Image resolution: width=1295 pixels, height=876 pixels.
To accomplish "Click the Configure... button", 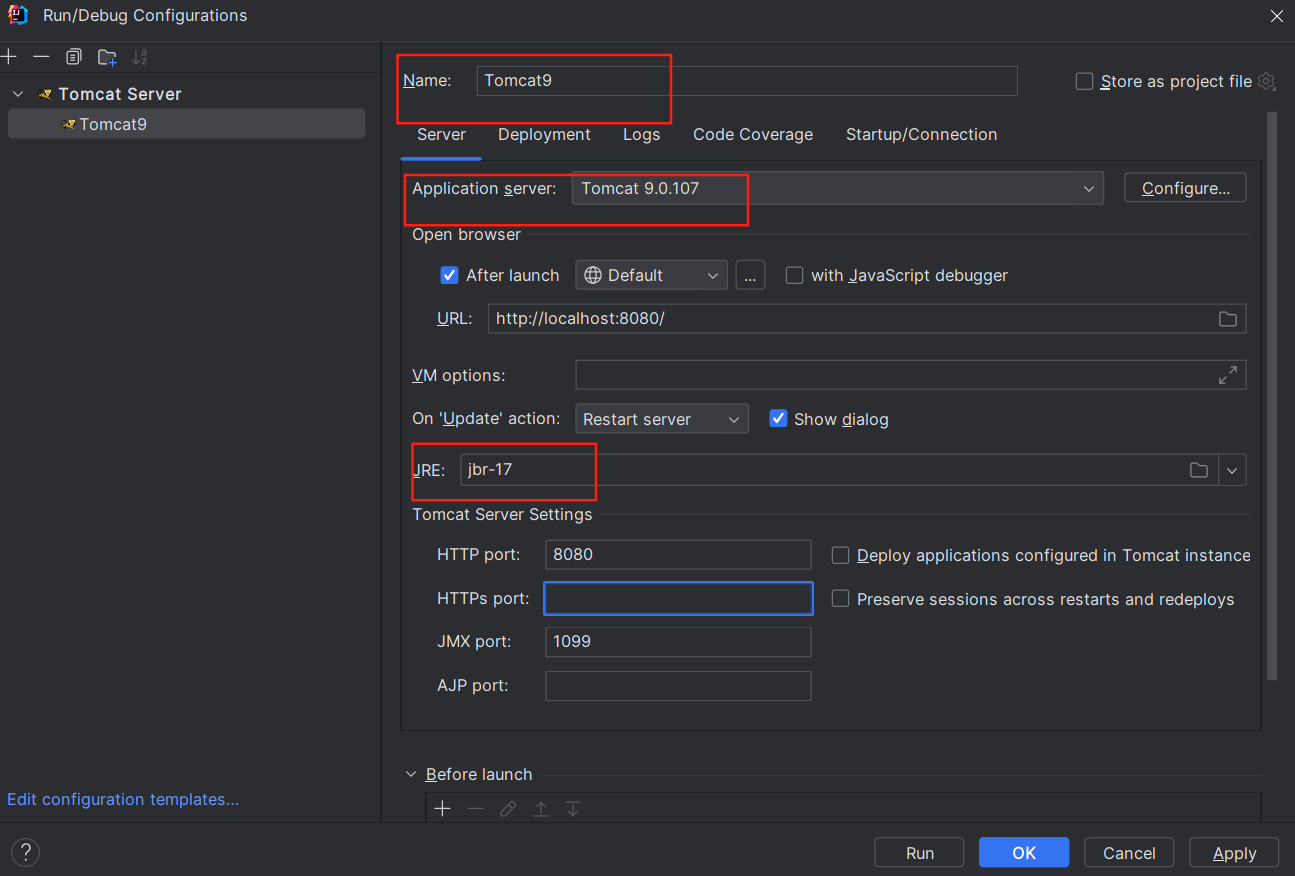I will pos(1185,188).
